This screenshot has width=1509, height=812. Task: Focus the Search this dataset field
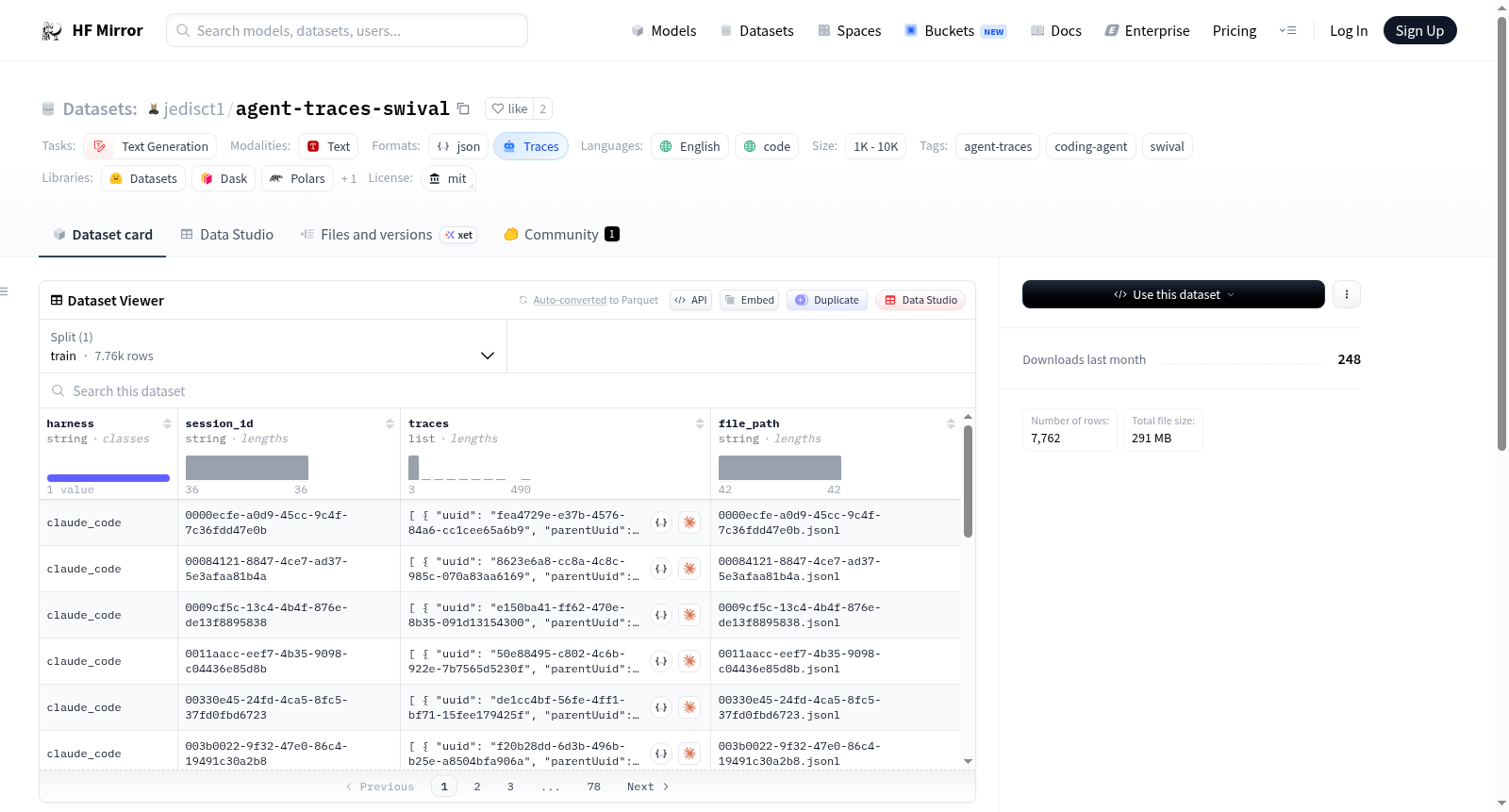[x=507, y=390]
